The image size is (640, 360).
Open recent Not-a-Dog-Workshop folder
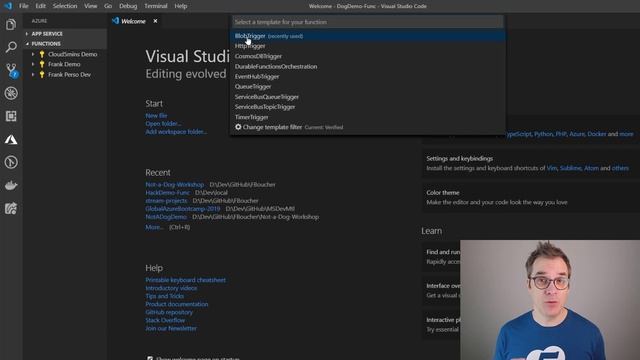174,184
